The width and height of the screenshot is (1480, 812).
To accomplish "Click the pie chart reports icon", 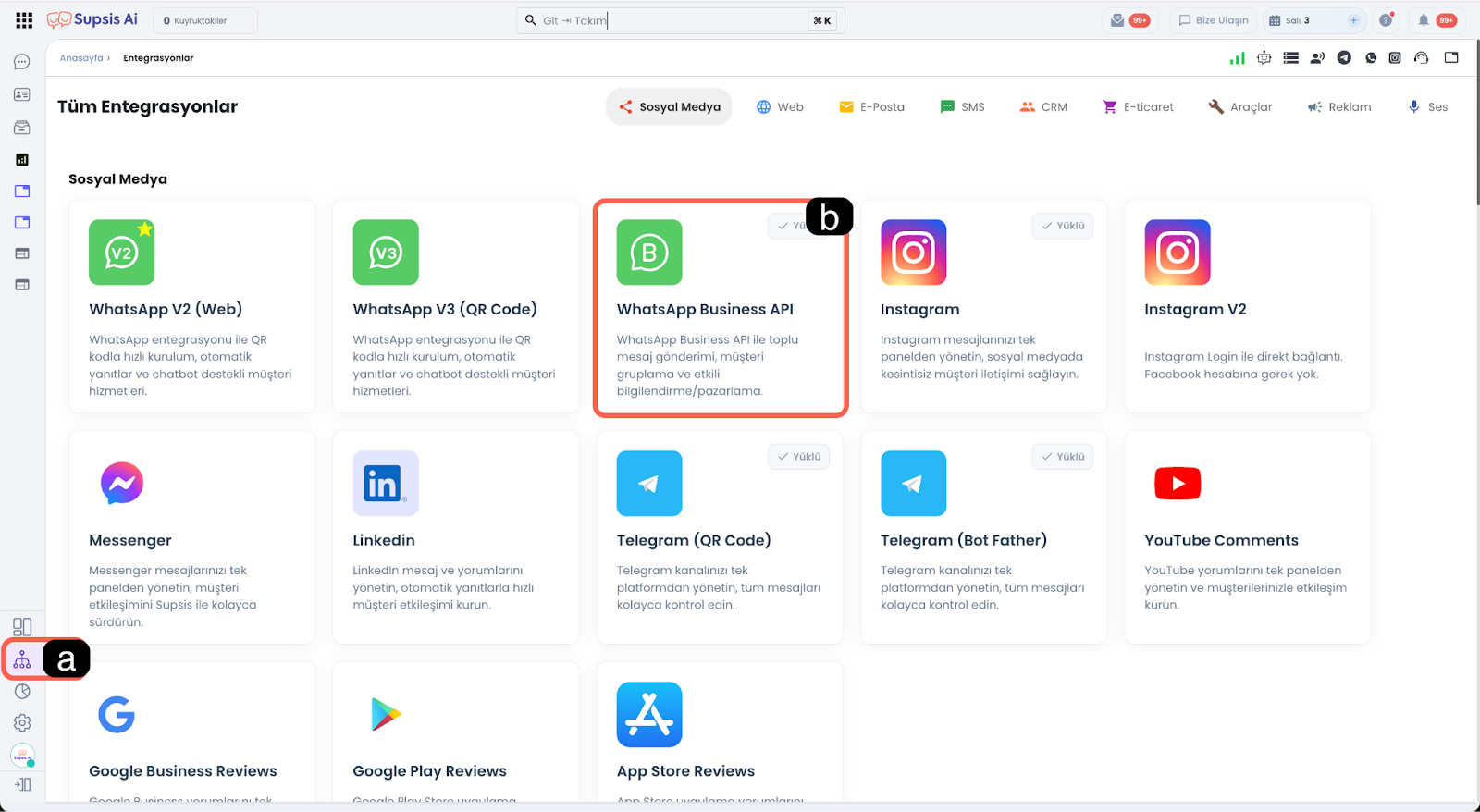I will click(x=22, y=692).
